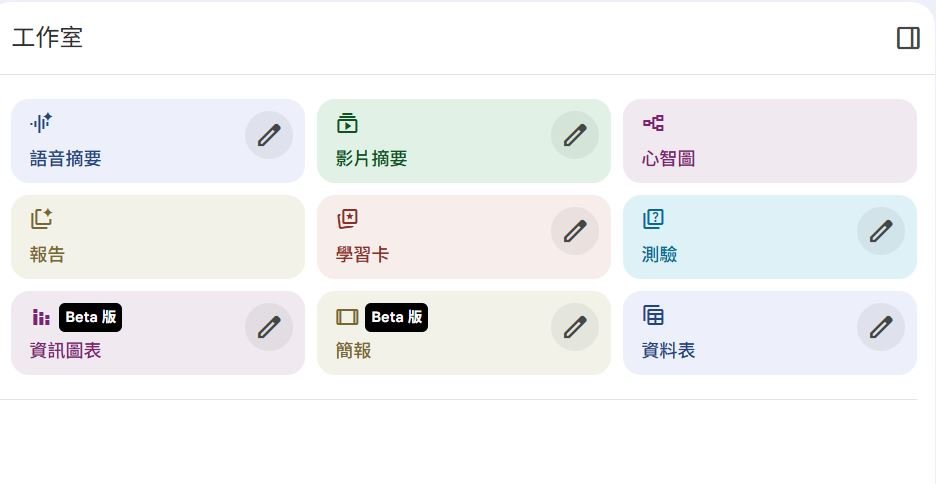This screenshot has width=936, height=484.
Task: Click the 測驗 quiz icon
Action: (x=653, y=219)
